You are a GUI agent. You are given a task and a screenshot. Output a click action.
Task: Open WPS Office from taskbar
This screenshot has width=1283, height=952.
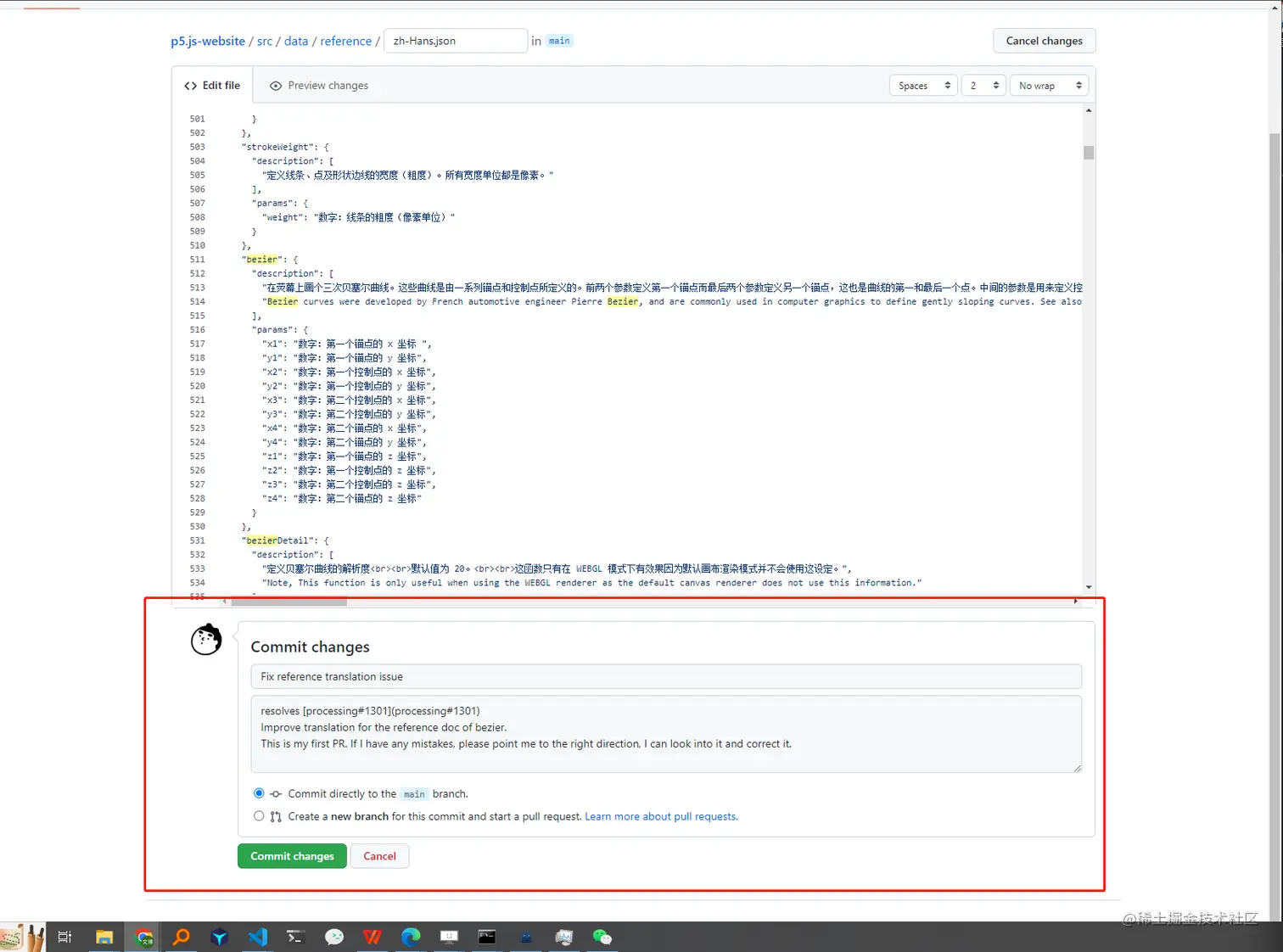click(x=373, y=937)
